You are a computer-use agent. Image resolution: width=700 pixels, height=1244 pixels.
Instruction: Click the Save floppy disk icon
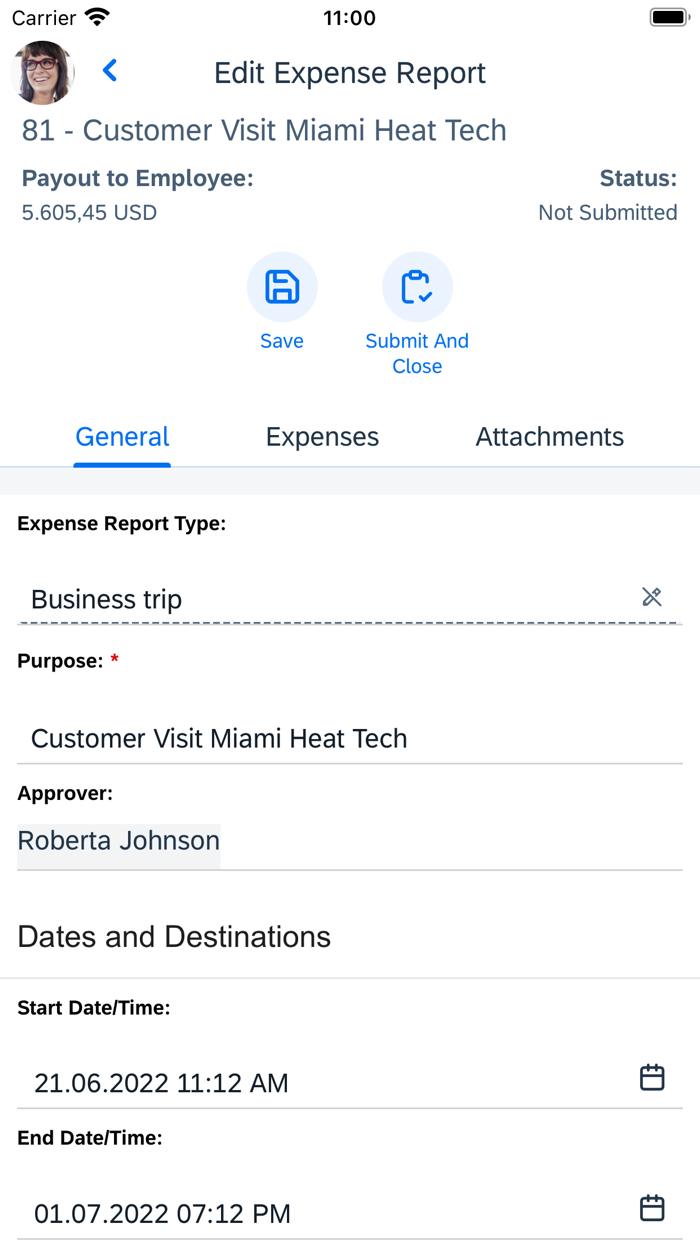point(282,286)
